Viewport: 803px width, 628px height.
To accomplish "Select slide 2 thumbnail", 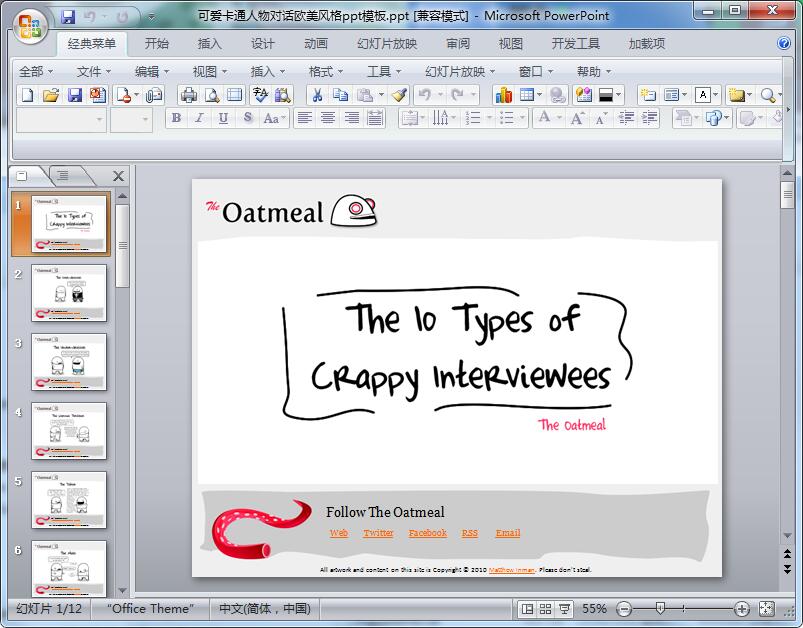I will coord(69,293).
